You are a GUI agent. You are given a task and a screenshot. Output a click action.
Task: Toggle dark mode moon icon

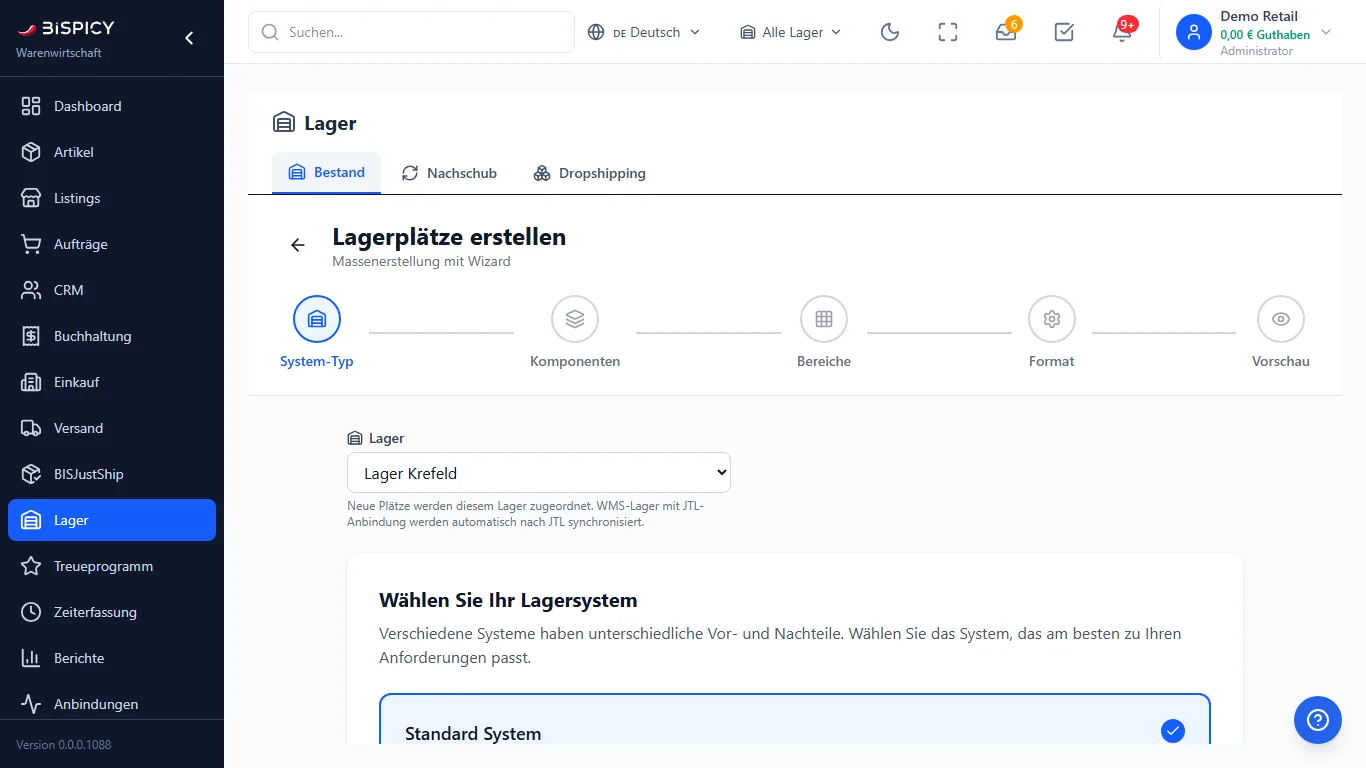click(890, 32)
